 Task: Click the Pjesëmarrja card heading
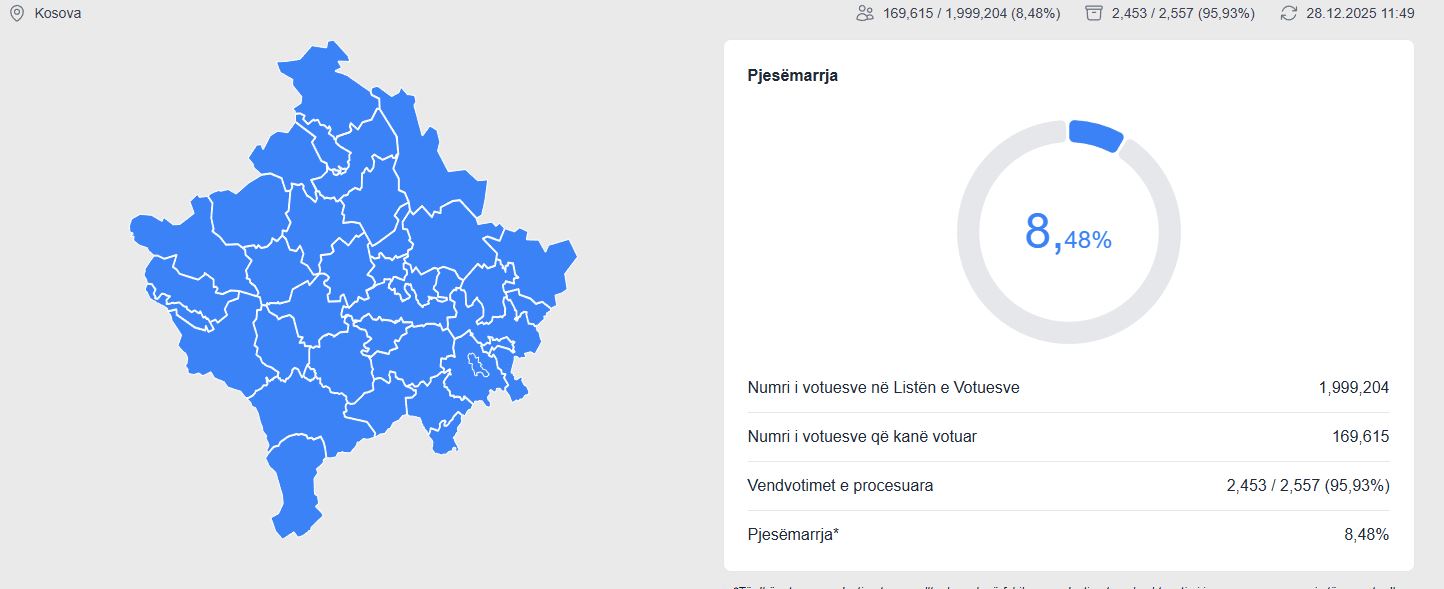[792, 76]
